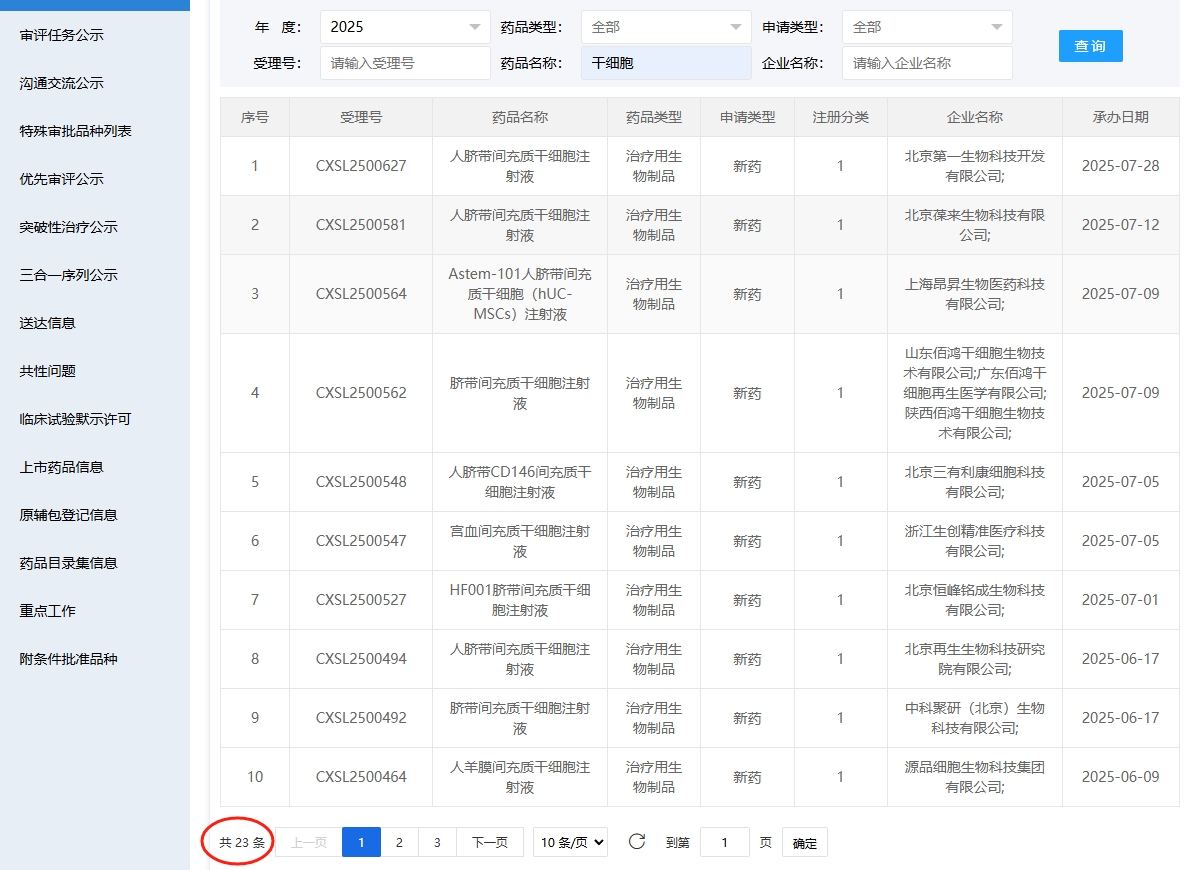The image size is (1190, 870).
Task: Expand the 申请类型 dropdown
Action: point(926,27)
